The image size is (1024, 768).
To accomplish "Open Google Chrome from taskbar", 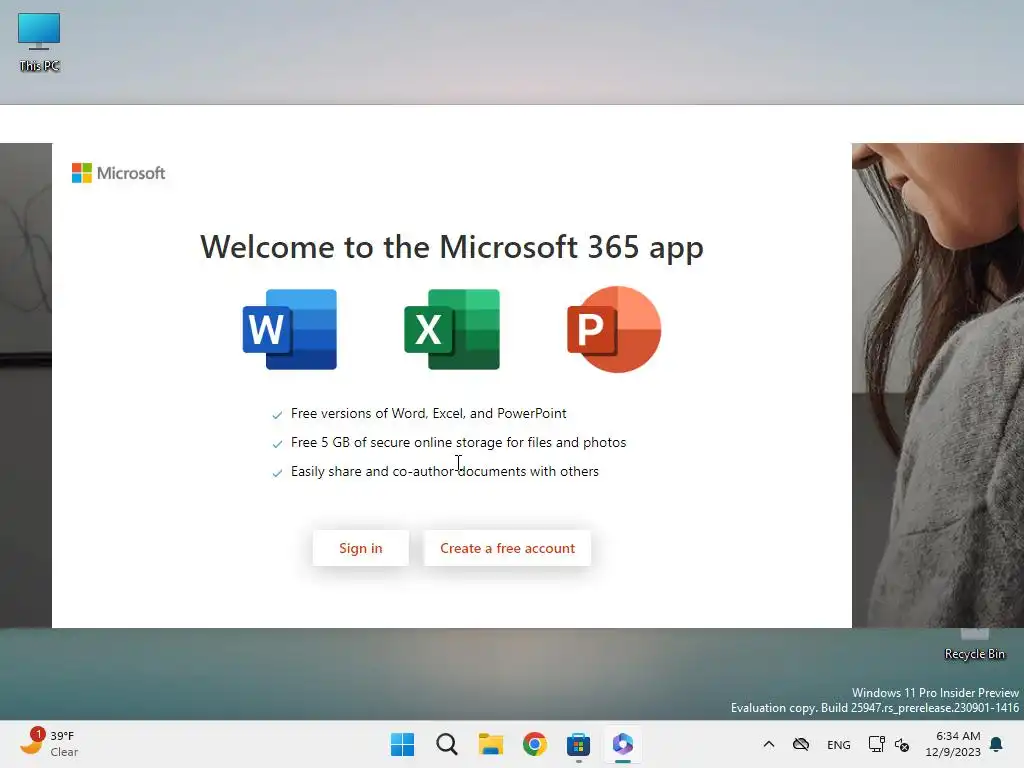I will point(535,744).
